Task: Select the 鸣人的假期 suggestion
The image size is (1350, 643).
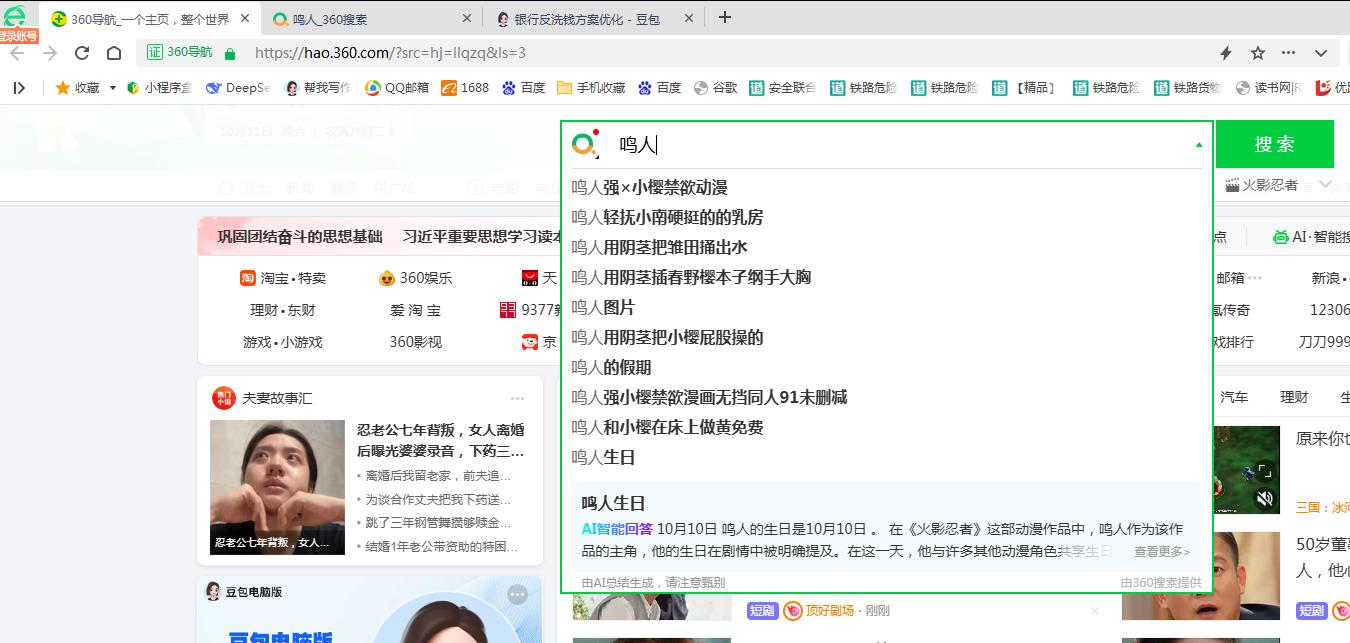Action: point(611,367)
